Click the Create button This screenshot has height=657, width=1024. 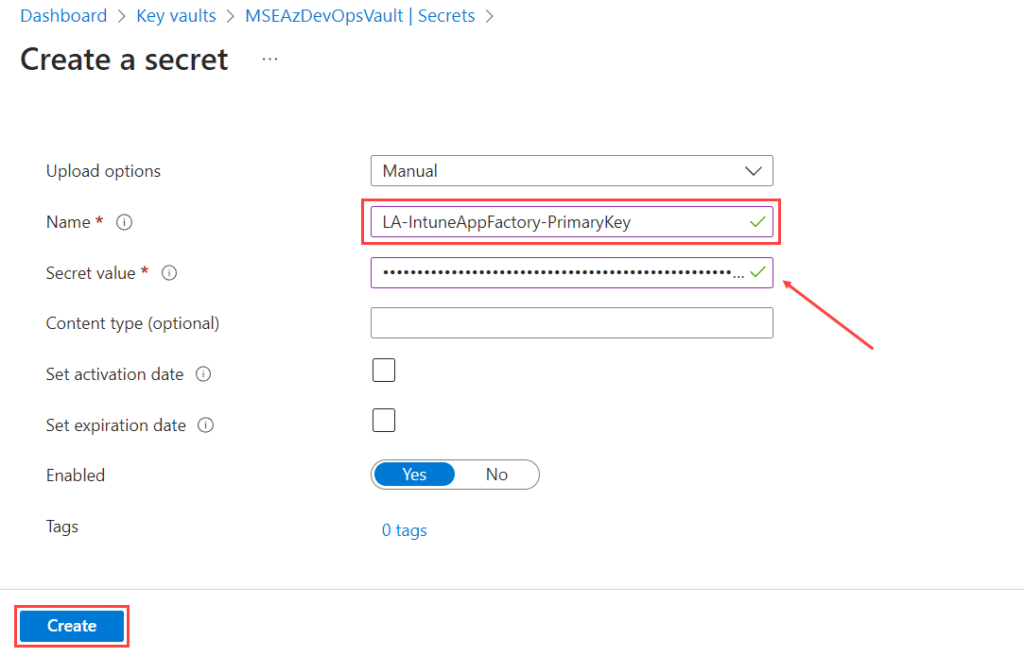[x=72, y=626]
